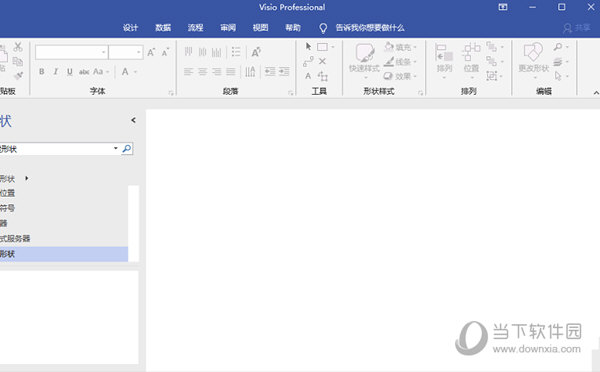
Task: Click the Decrease Indent icon
Action: (270, 72)
